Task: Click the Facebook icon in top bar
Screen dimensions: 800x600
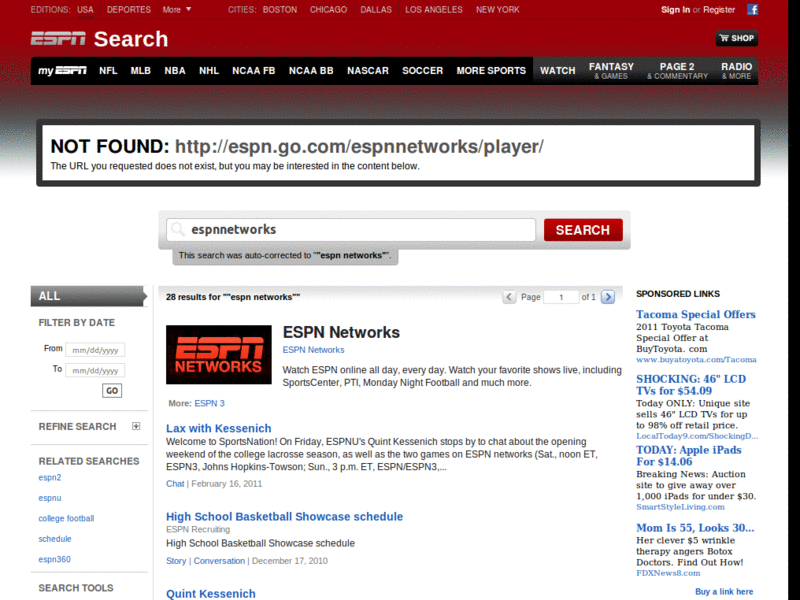Action: pyautogui.click(x=753, y=9)
